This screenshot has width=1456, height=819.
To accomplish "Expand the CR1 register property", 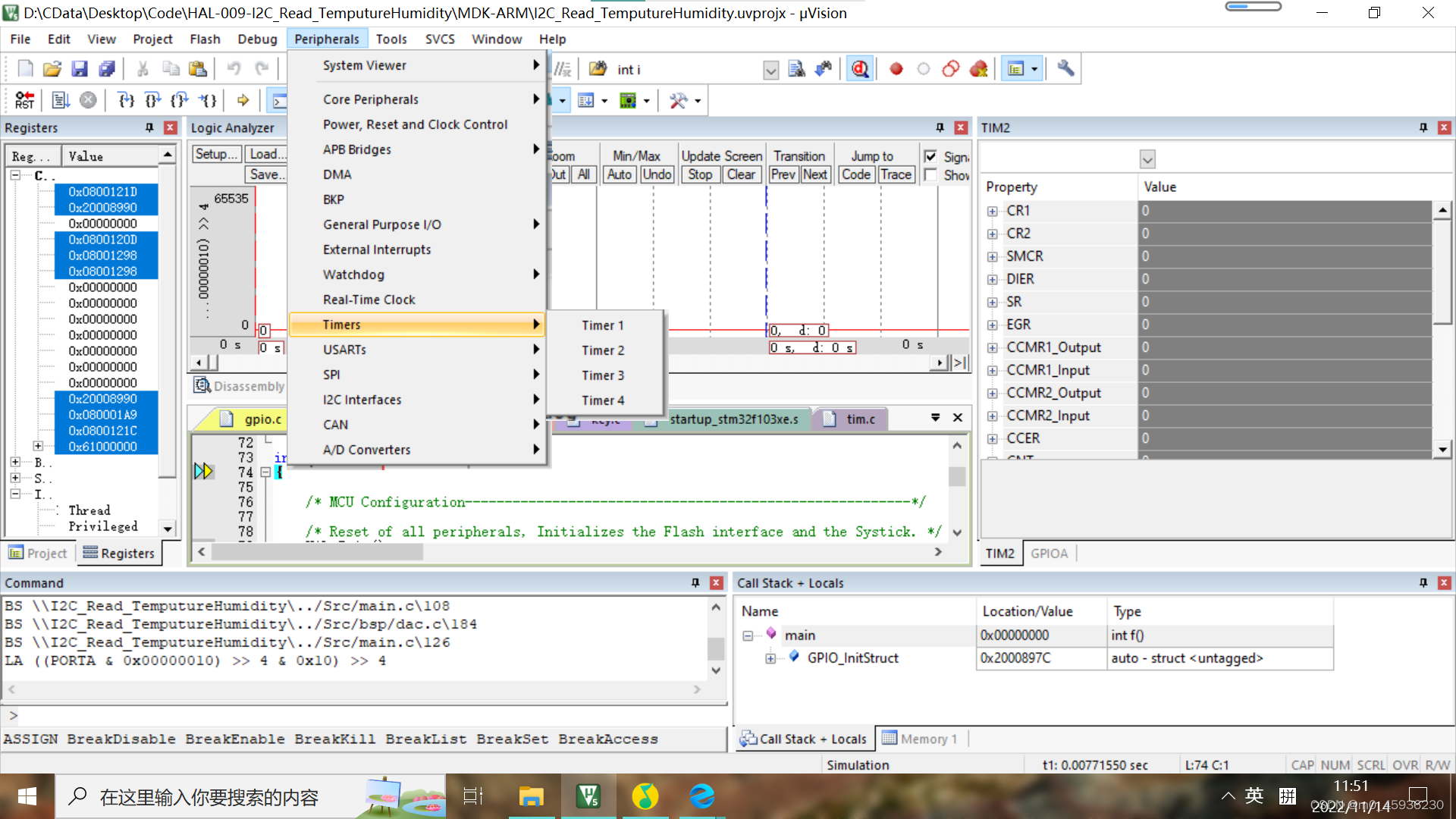I will click(992, 211).
